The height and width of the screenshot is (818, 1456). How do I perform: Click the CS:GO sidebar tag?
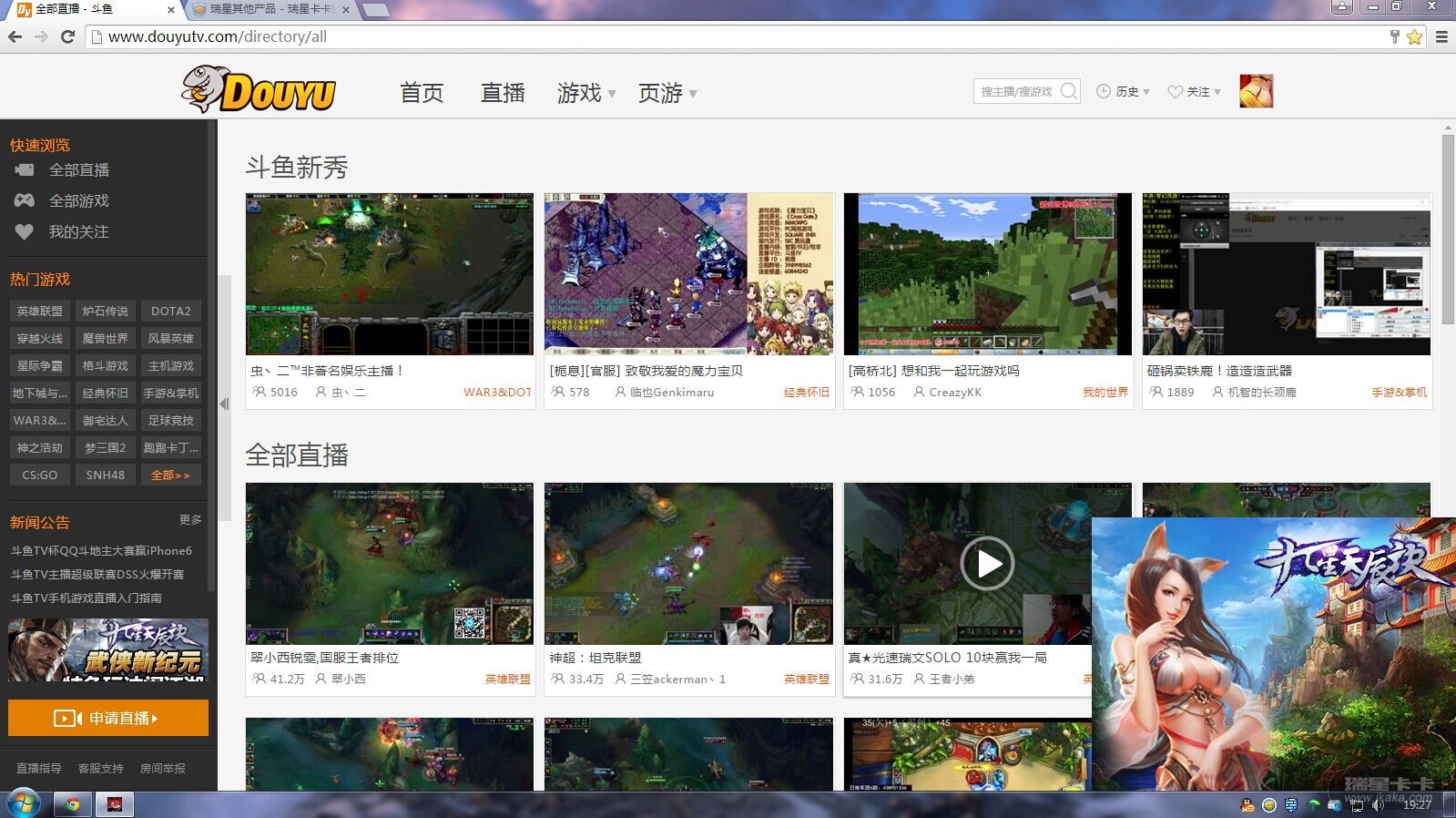[x=40, y=475]
